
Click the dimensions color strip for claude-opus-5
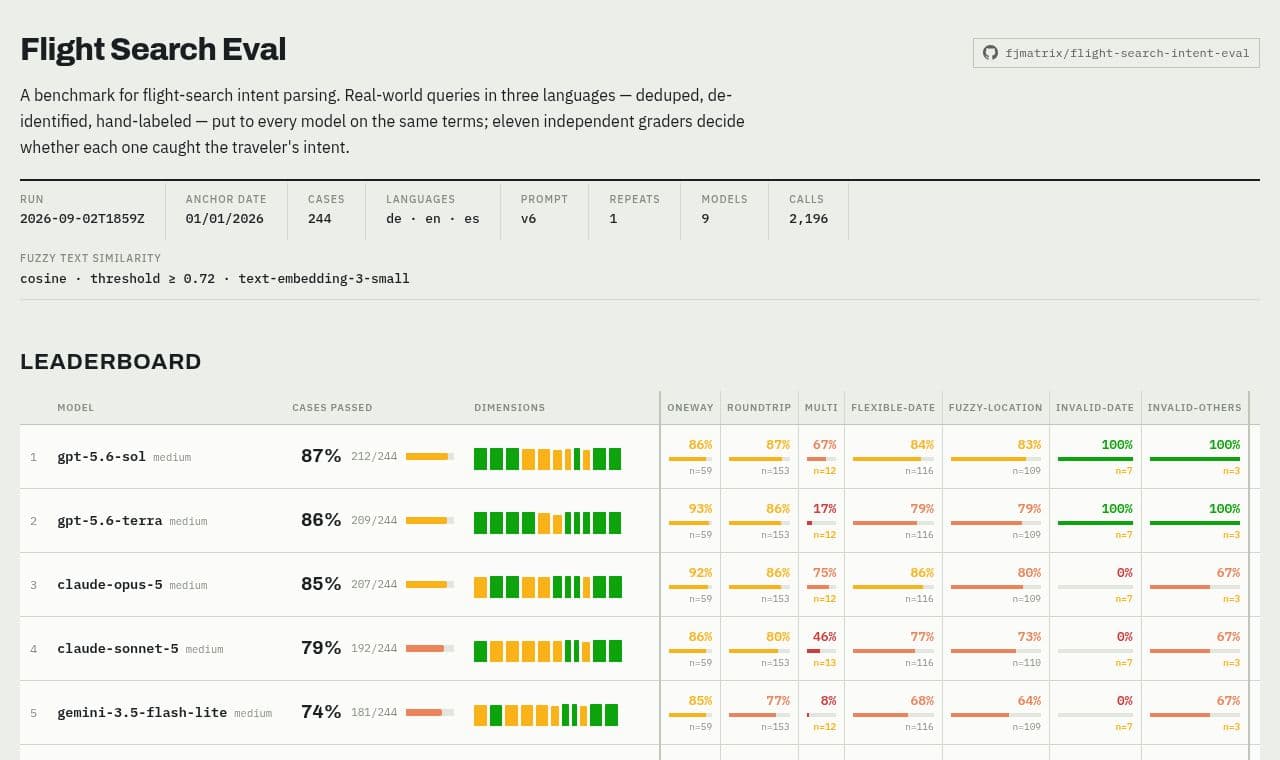coord(548,587)
